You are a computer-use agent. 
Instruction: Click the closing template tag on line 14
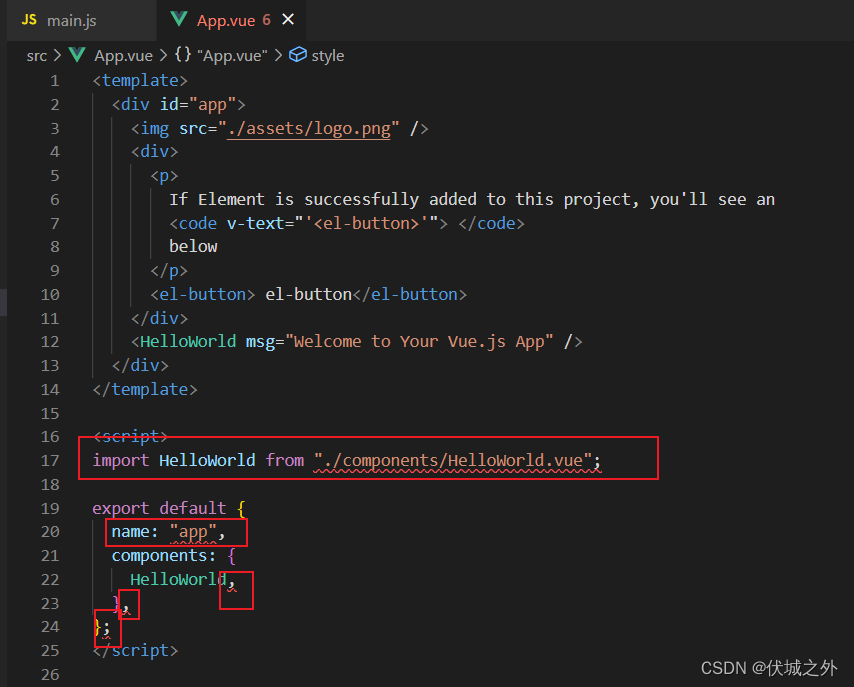coord(145,390)
